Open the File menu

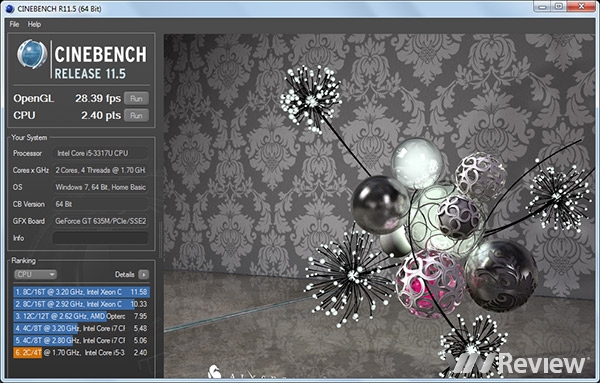pos(14,24)
